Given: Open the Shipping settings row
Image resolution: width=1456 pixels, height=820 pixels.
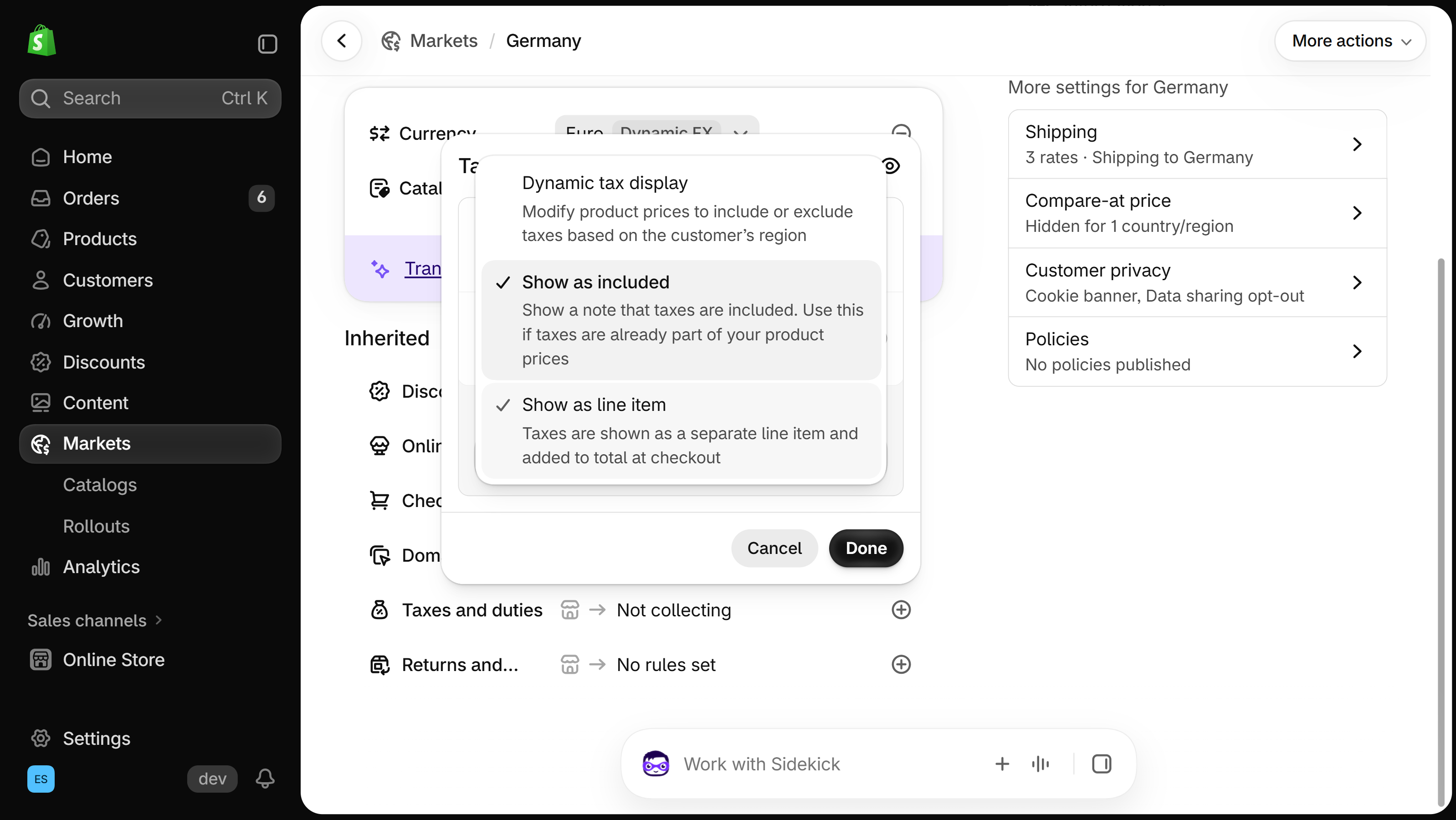Looking at the screenshot, I should (x=1197, y=144).
